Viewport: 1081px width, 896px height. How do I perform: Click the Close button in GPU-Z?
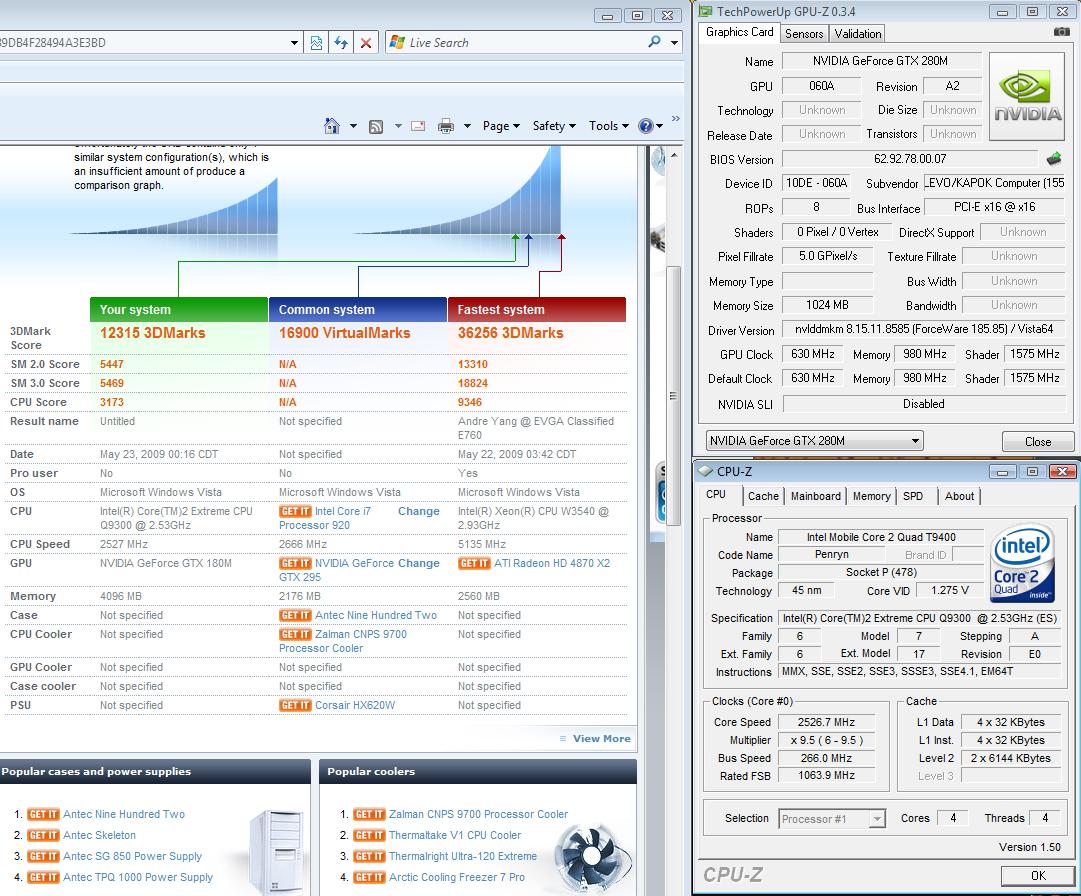pyautogui.click(x=1038, y=441)
